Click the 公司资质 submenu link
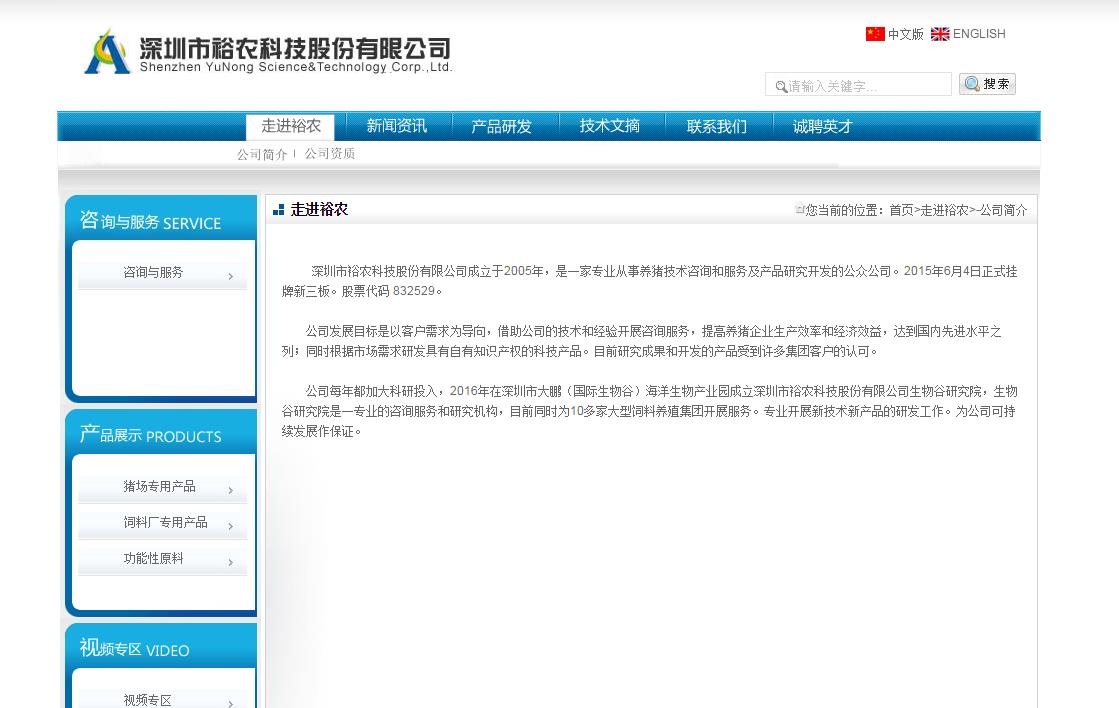 coord(330,154)
